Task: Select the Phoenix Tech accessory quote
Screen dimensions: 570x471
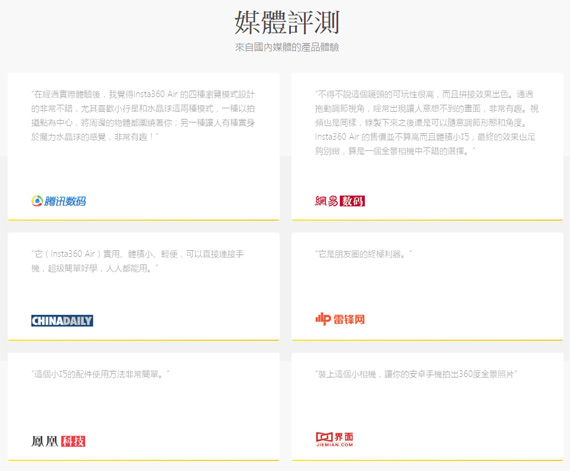Action: [x=100, y=374]
